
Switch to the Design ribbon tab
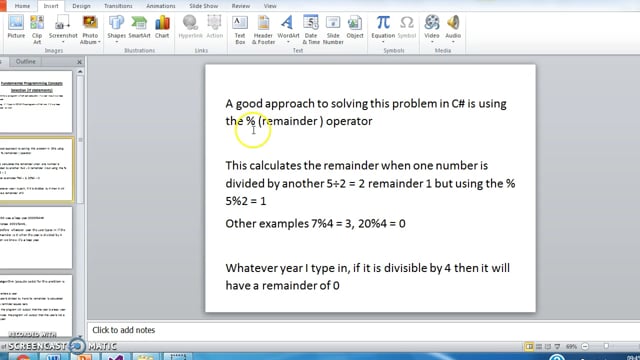(x=81, y=6)
